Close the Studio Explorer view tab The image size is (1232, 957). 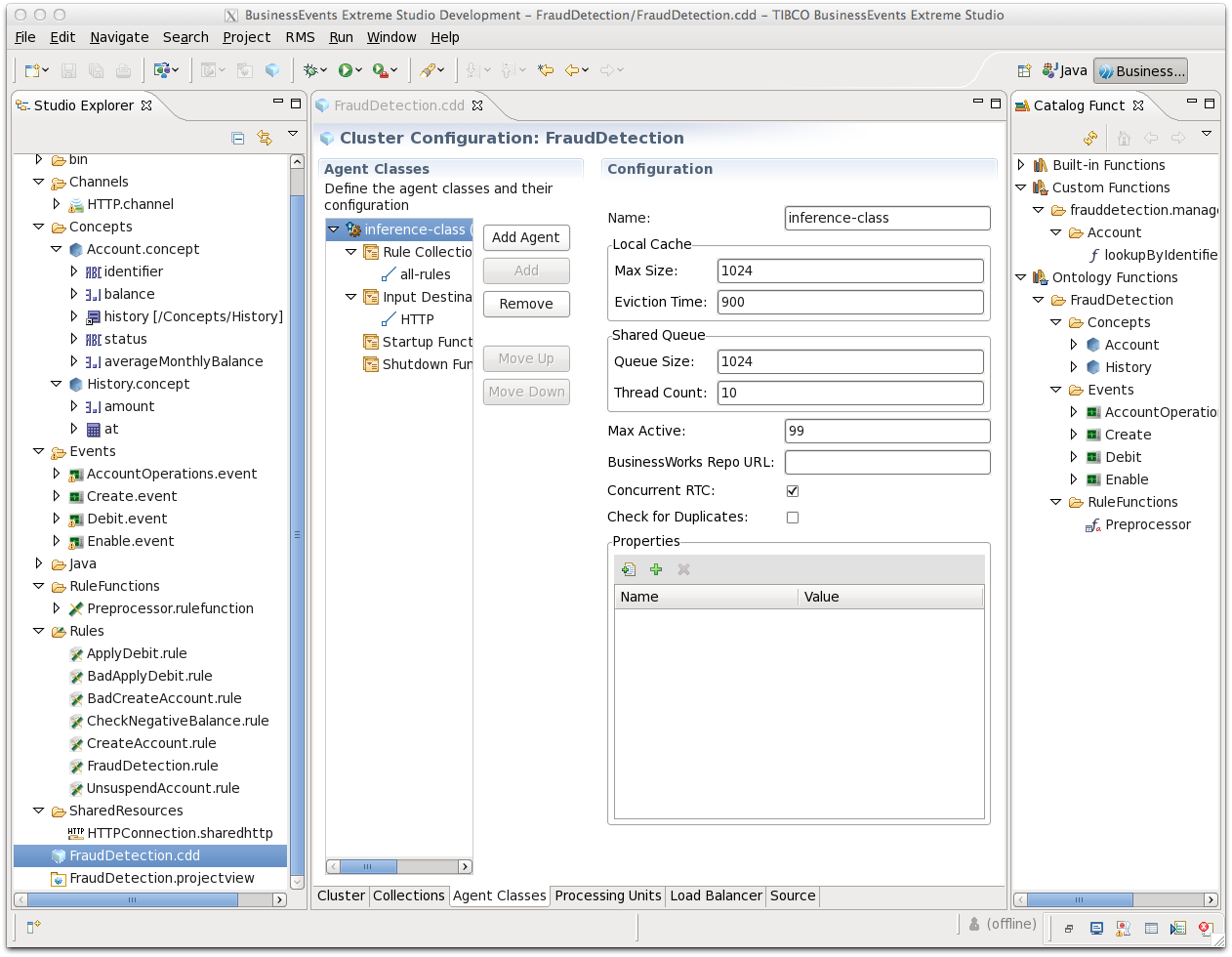[146, 105]
